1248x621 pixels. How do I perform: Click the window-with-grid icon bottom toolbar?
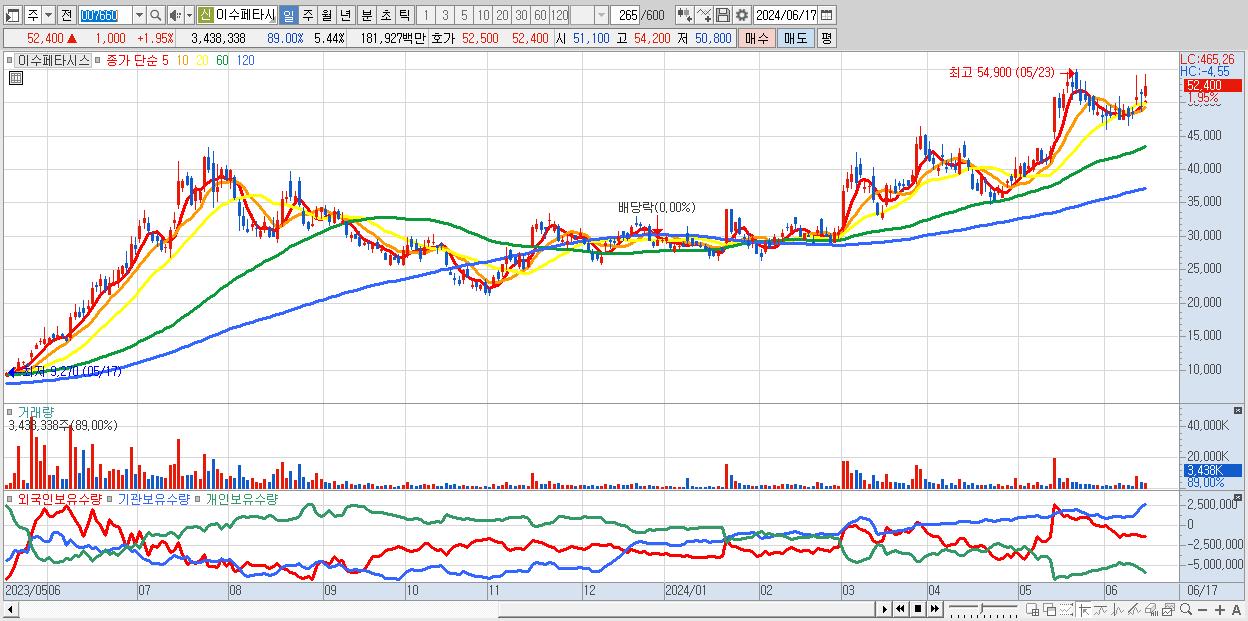click(x=1032, y=609)
